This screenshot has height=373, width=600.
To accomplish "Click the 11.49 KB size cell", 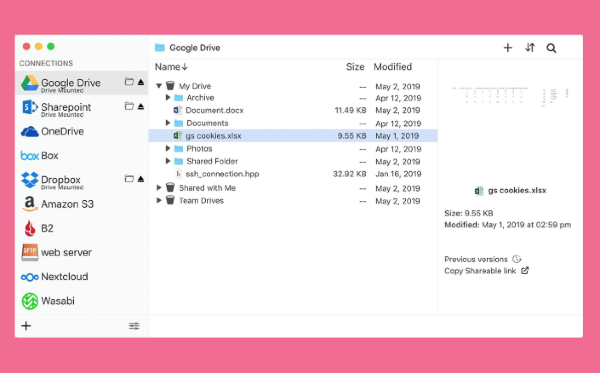I will tap(350, 110).
